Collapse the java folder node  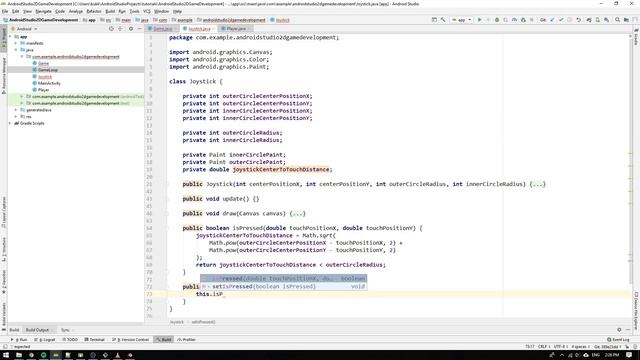pyautogui.click(x=16, y=50)
